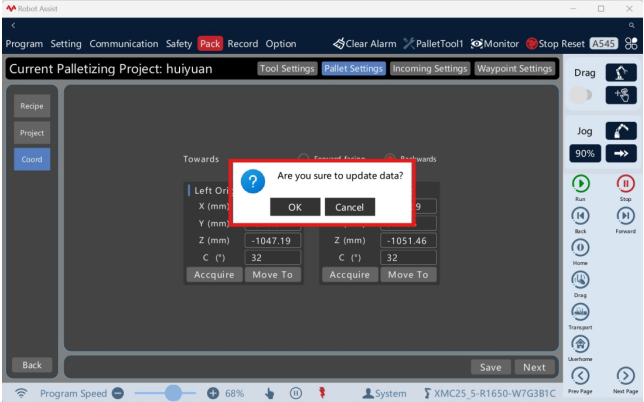
Task: Click the right C (°) field showing 32
Action: click(408, 257)
